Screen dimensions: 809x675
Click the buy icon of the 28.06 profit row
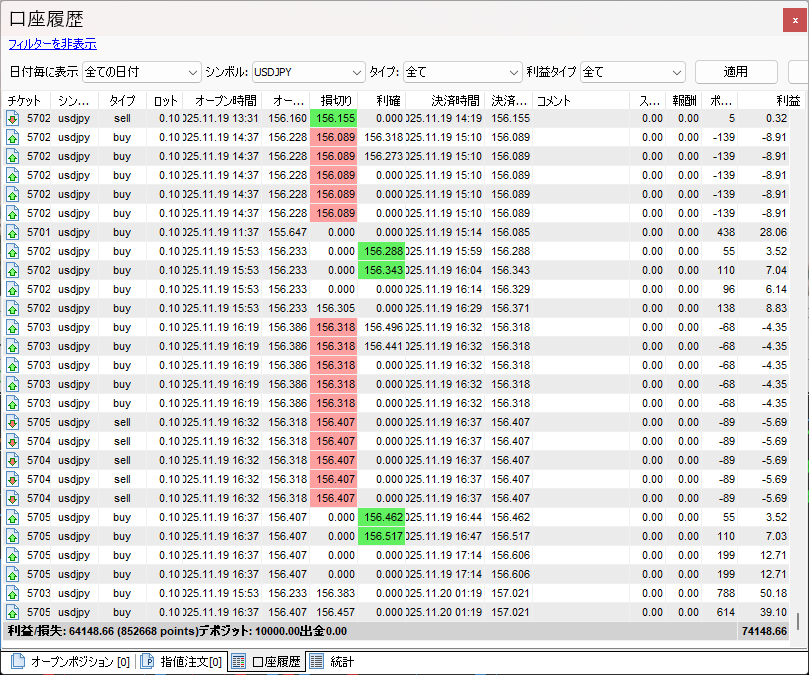[13, 232]
